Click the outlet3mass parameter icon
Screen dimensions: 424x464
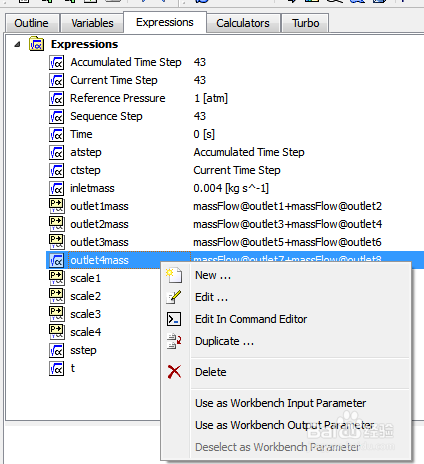(x=56, y=242)
